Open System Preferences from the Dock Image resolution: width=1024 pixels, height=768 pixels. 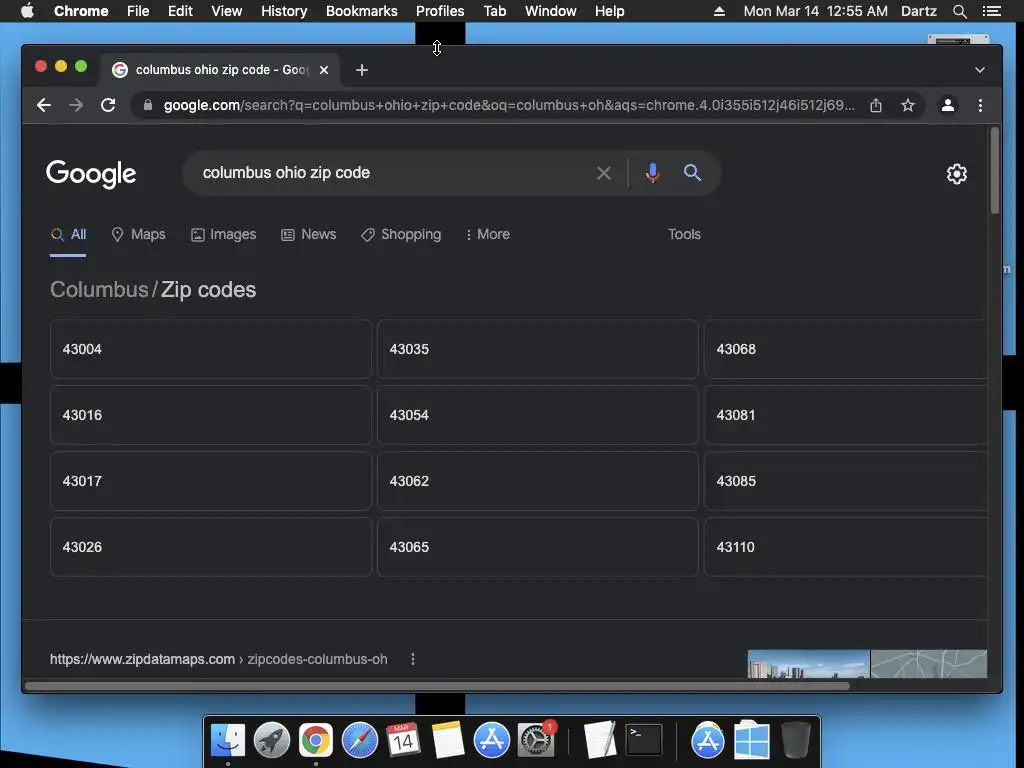[x=536, y=741]
